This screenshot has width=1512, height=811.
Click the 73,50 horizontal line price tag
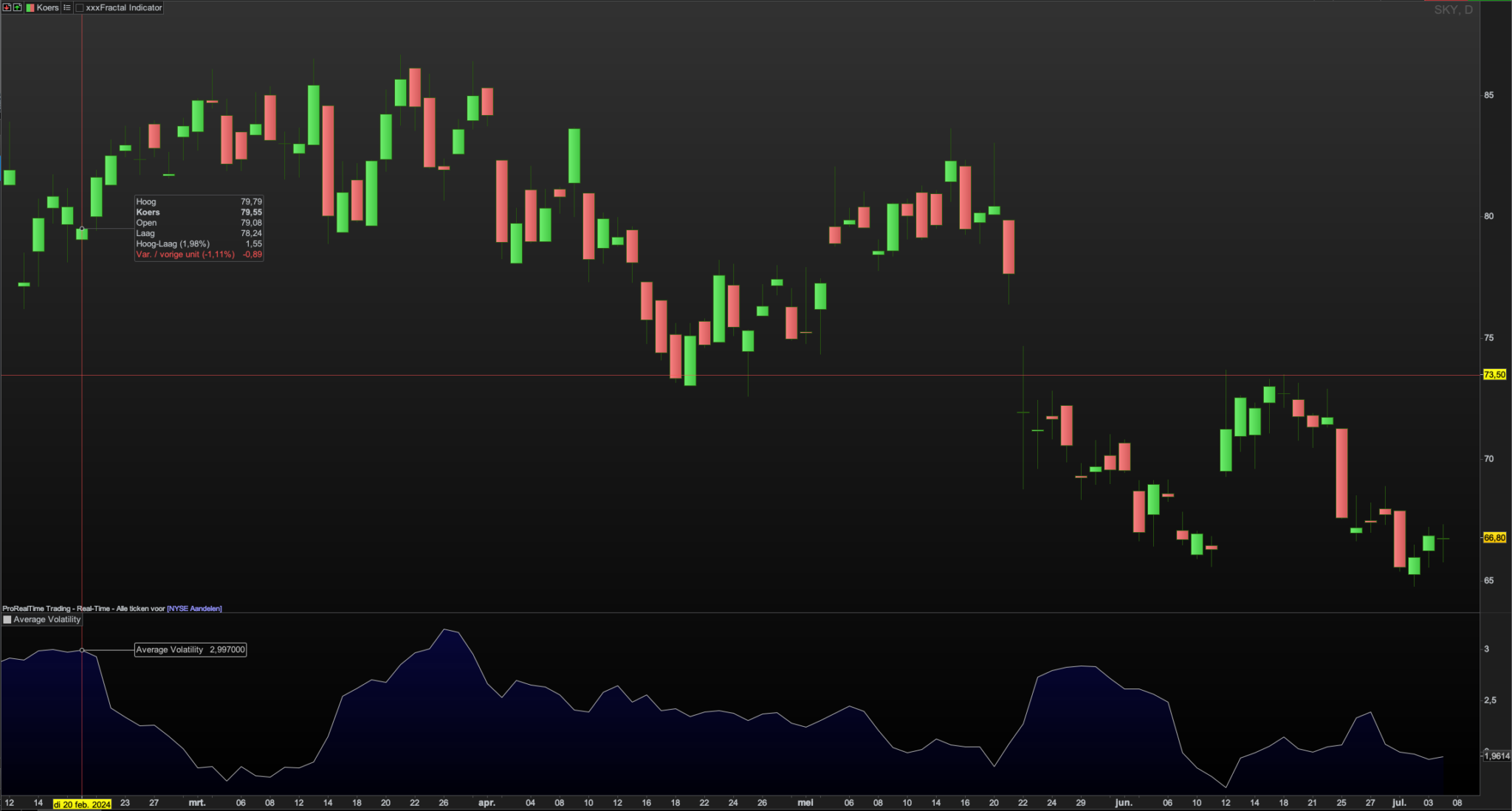click(x=1494, y=375)
